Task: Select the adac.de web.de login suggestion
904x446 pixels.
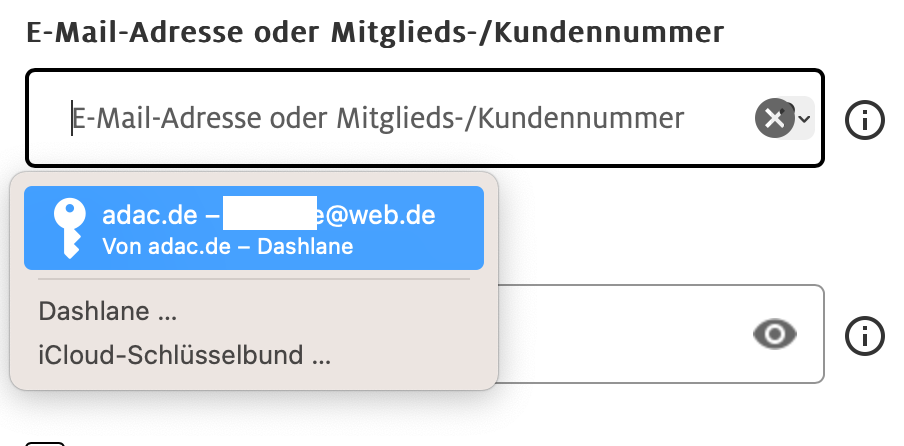Action: click(254, 228)
